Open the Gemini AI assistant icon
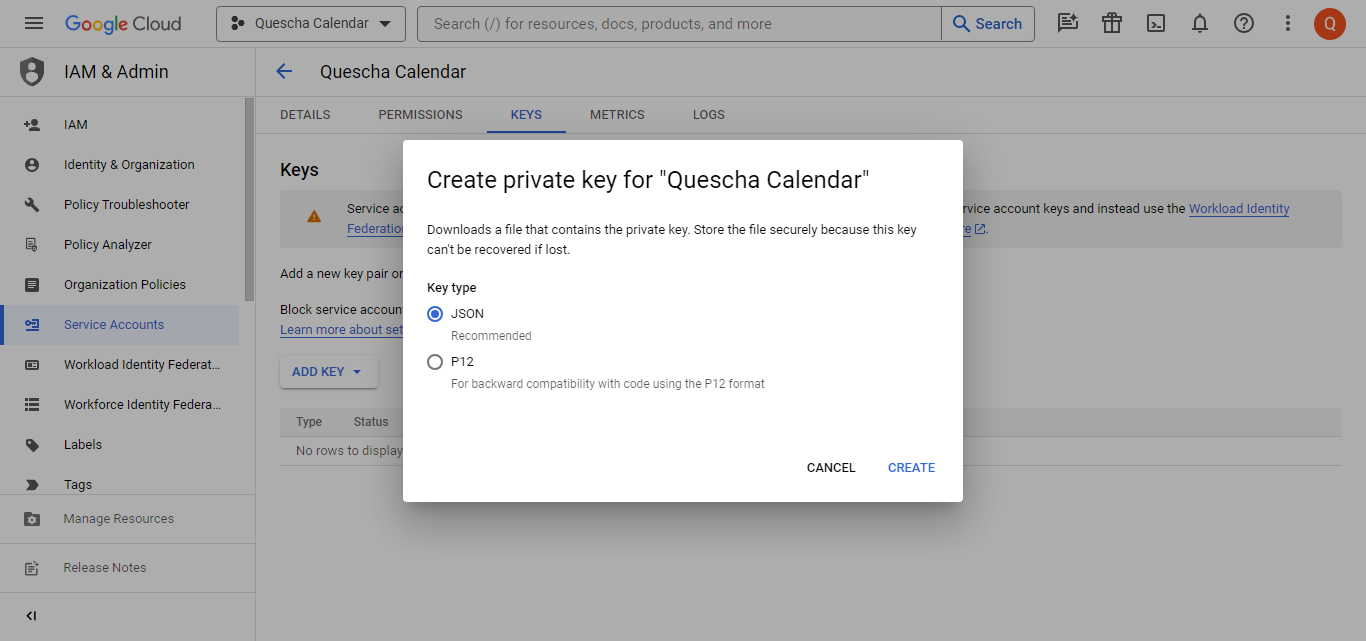The width and height of the screenshot is (1366, 641). point(1068,23)
